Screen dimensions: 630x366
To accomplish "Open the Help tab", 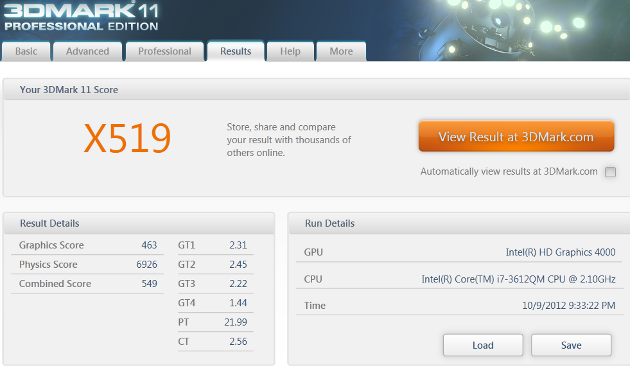I will click(x=290, y=51).
